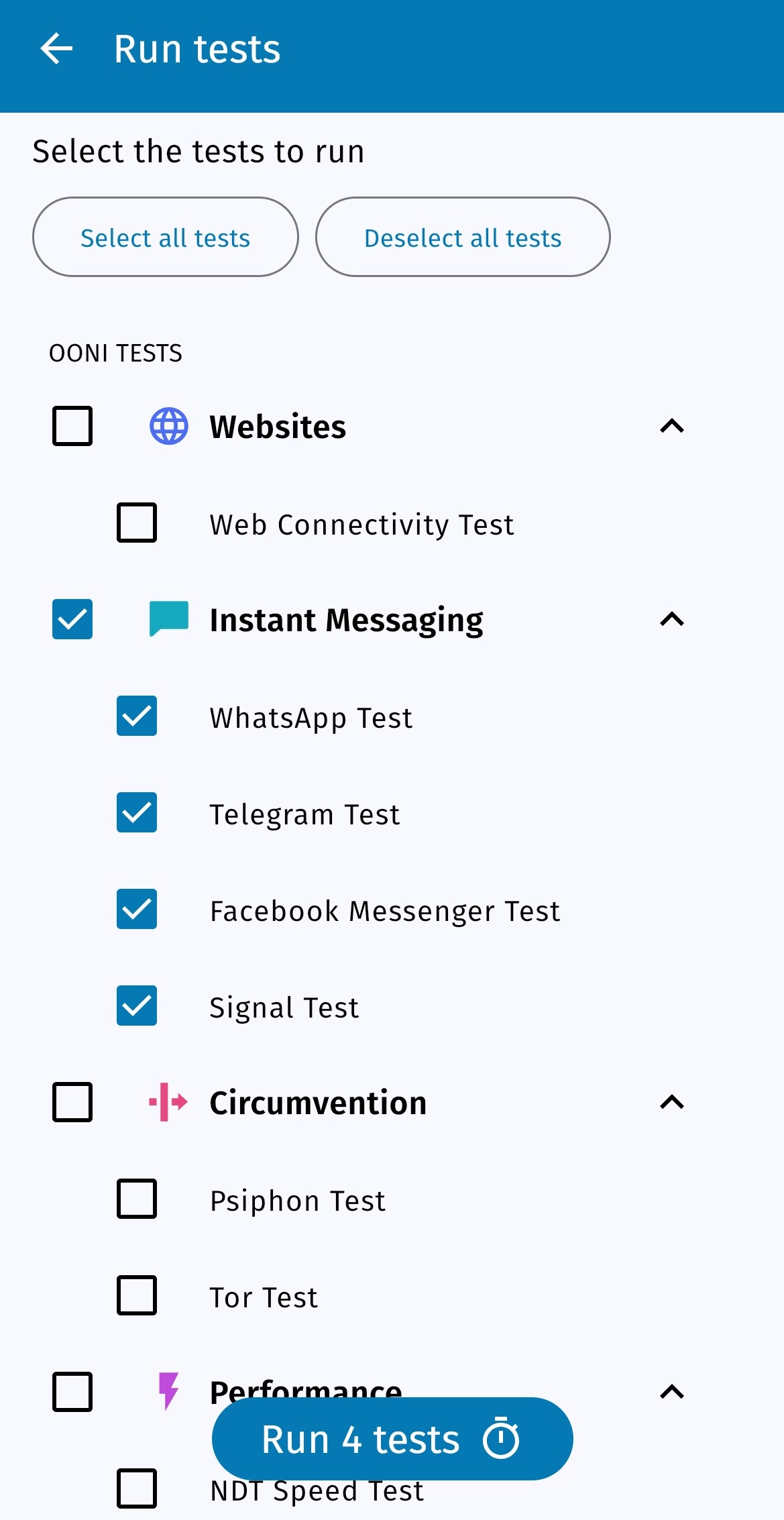The width and height of the screenshot is (784, 1520).
Task: Uncheck the WhatsApp Test checkbox
Action: coord(137,716)
